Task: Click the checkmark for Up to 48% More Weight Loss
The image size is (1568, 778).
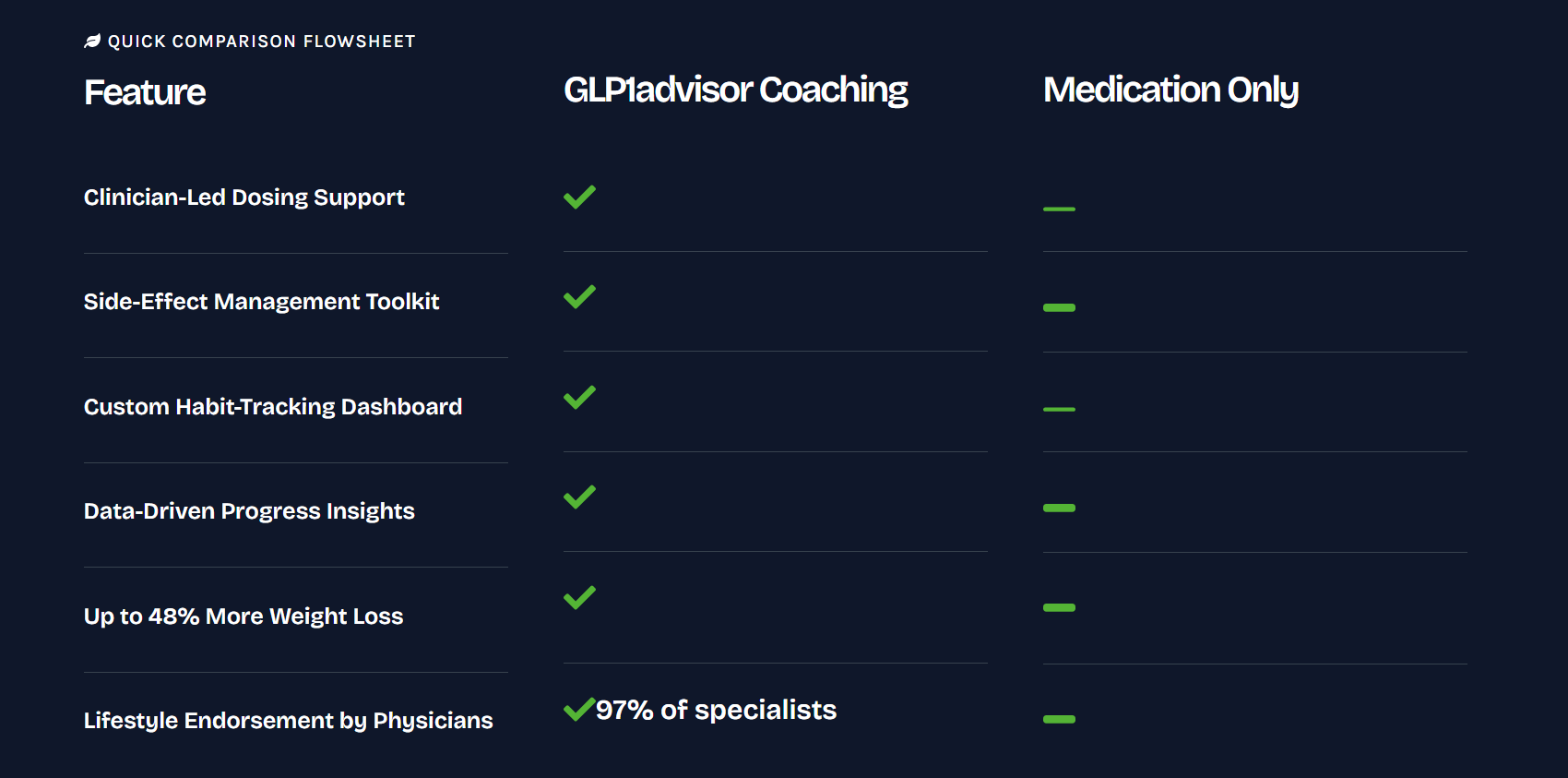Action: pos(579,597)
